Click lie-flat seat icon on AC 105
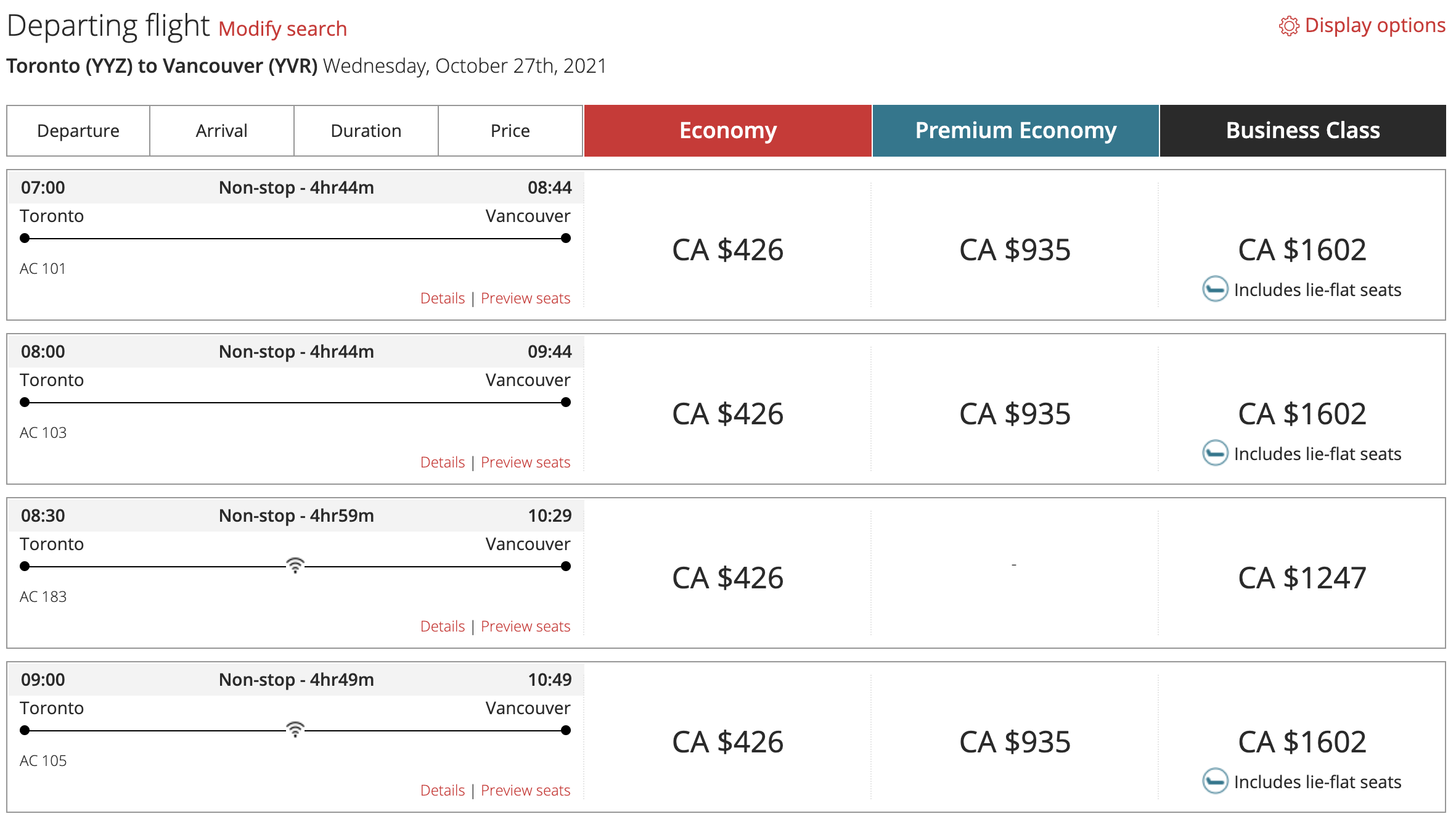Viewport: 1456px width, 819px height. point(1215,781)
